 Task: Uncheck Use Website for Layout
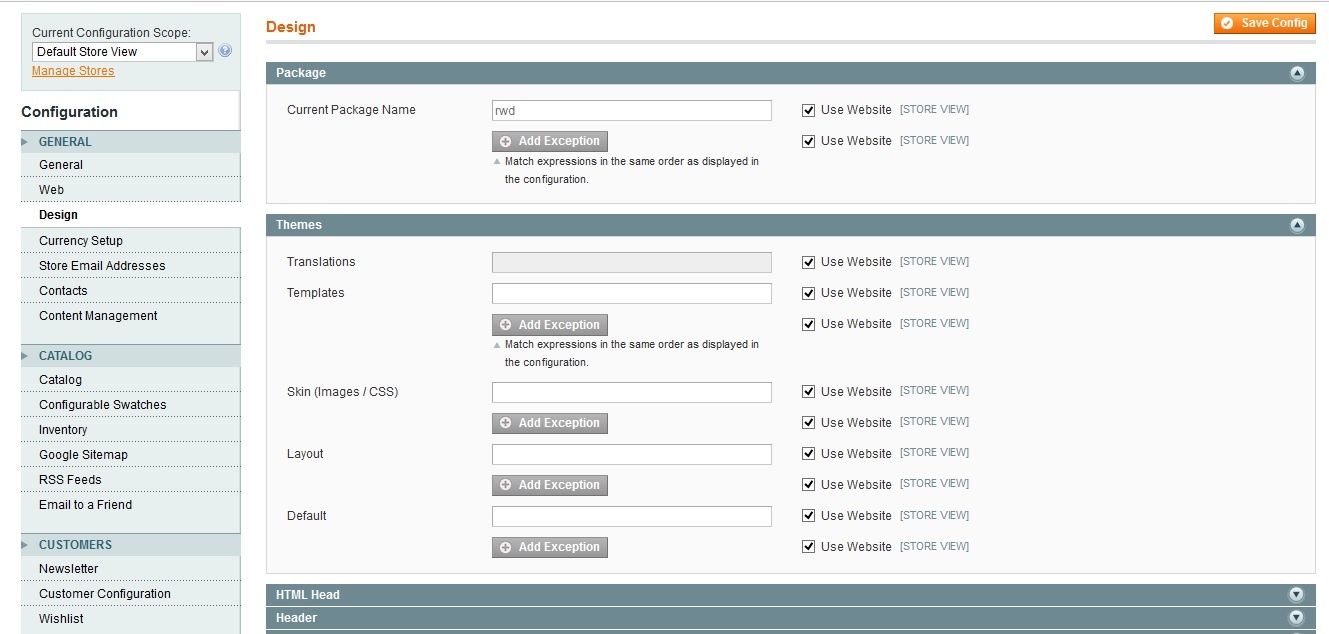coord(808,454)
